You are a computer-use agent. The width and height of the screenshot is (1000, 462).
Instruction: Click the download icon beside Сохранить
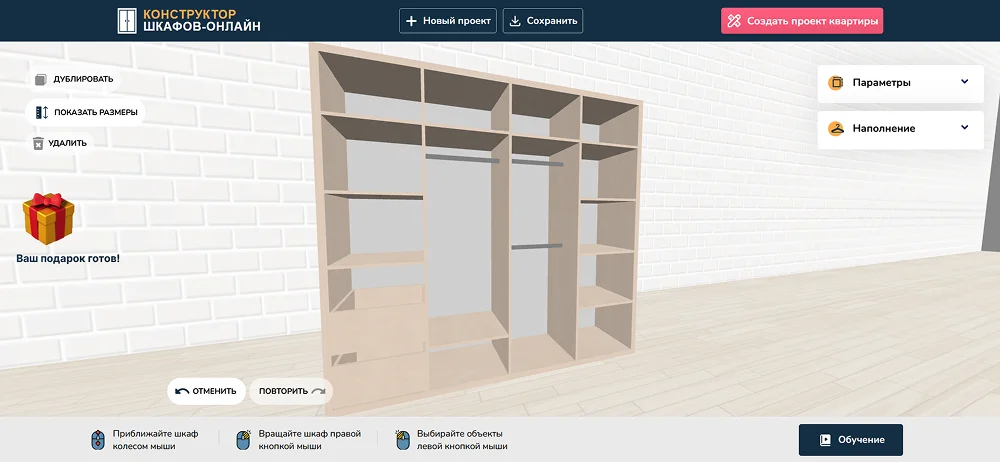514,21
